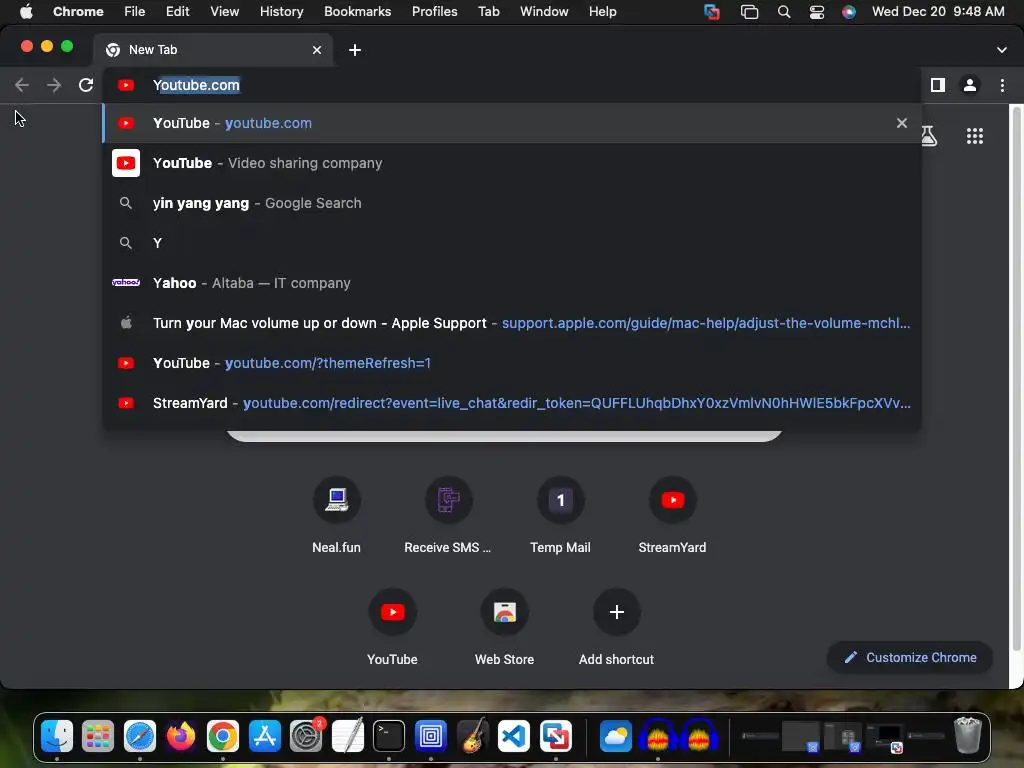
Task: Click the date and time clock
Action: [938, 12]
